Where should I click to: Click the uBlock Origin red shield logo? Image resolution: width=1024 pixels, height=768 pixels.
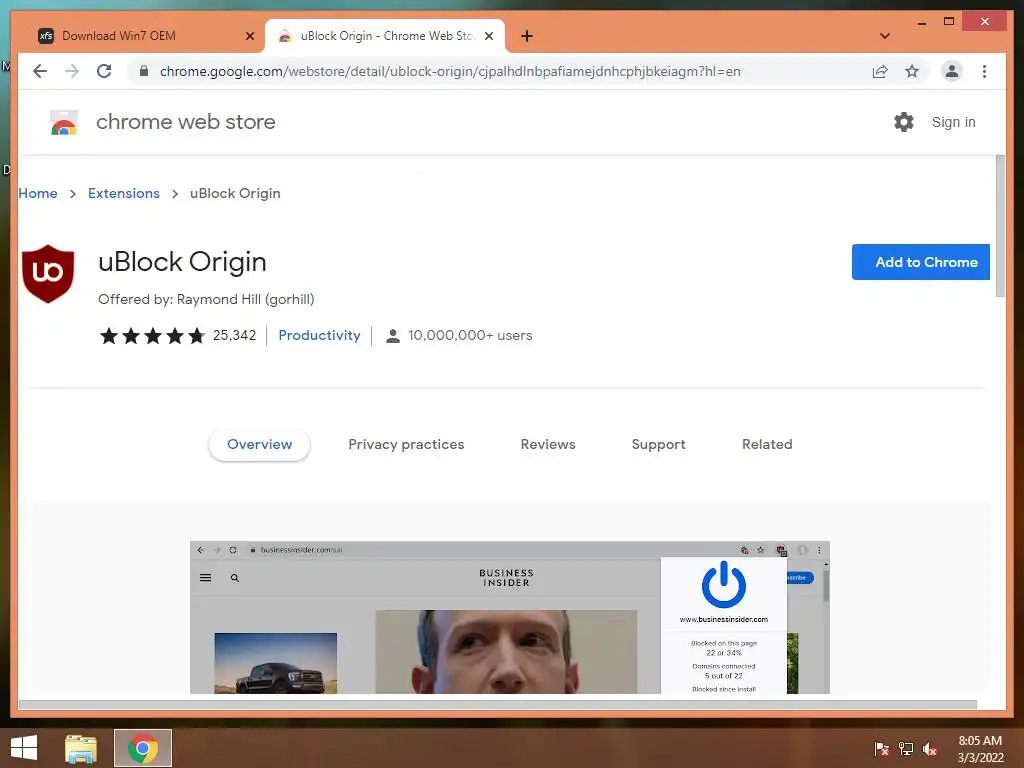tap(48, 274)
